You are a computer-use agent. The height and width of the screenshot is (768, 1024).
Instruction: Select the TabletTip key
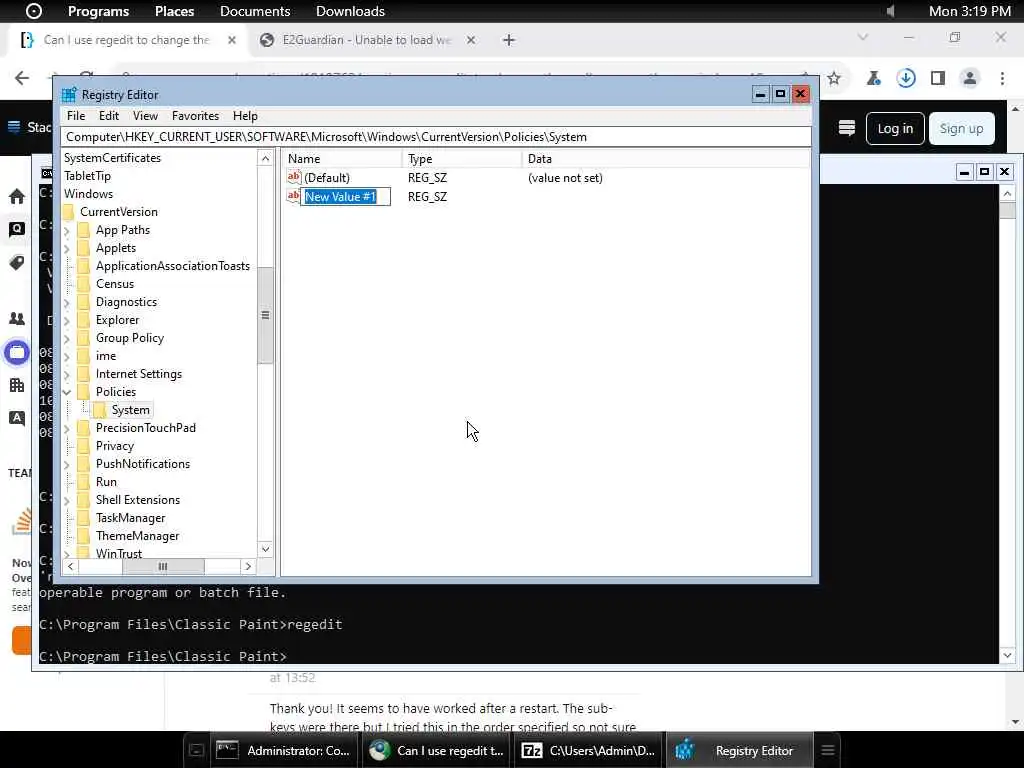tap(88, 176)
